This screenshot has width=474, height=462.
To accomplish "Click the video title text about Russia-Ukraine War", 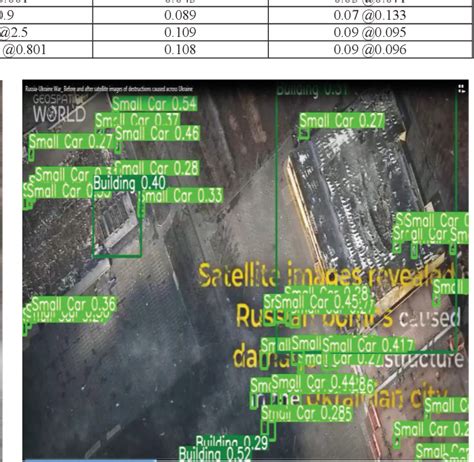I will (x=109, y=89).
